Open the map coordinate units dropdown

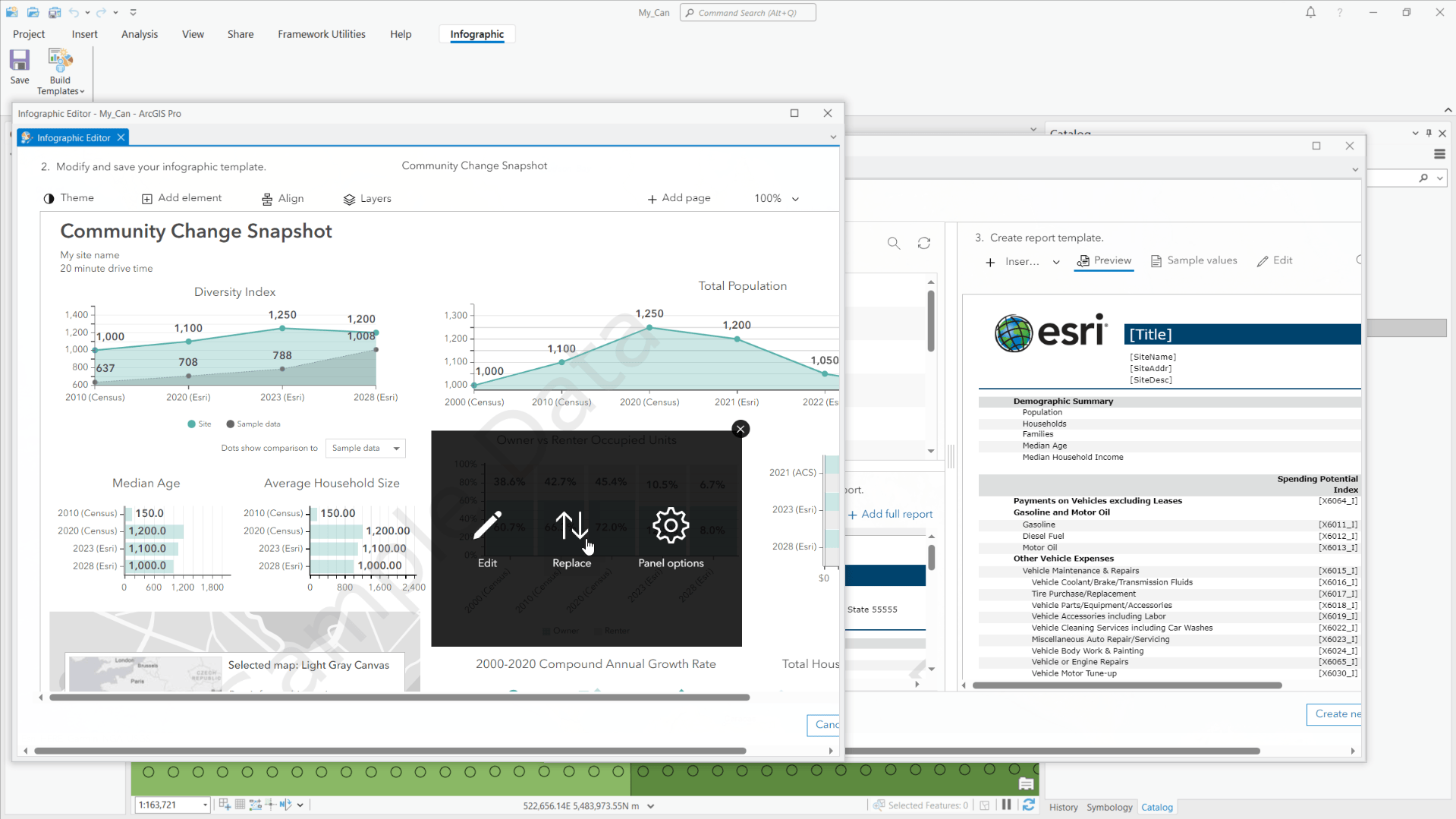(x=651, y=805)
